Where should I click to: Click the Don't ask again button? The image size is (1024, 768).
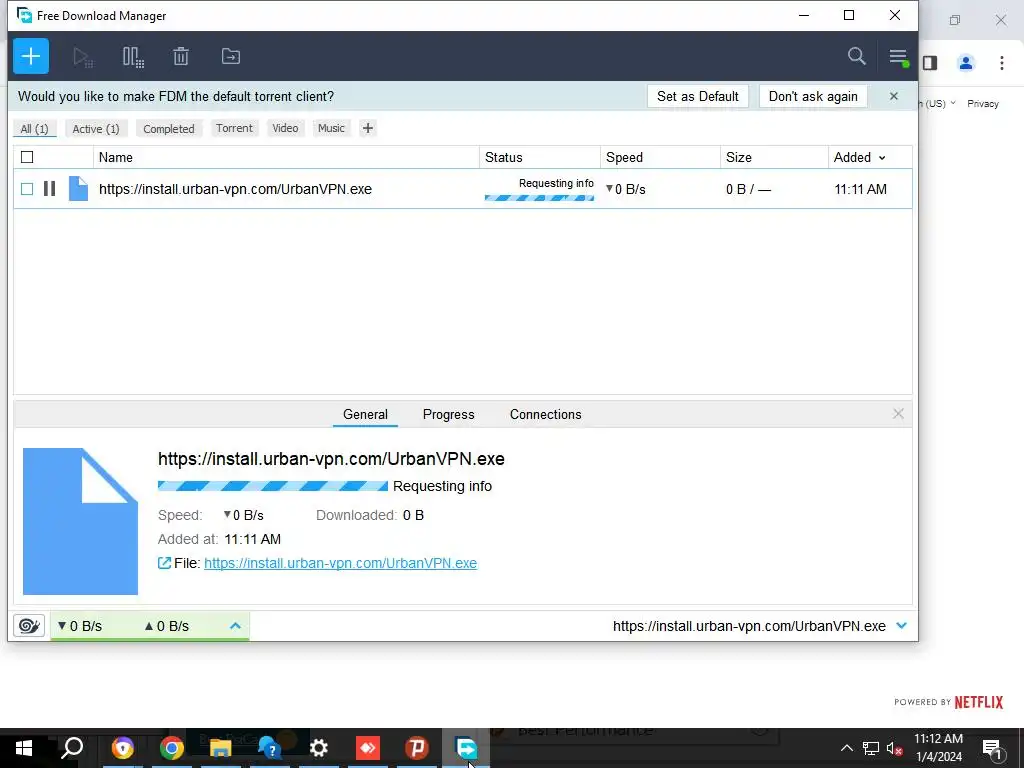(813, 96)
